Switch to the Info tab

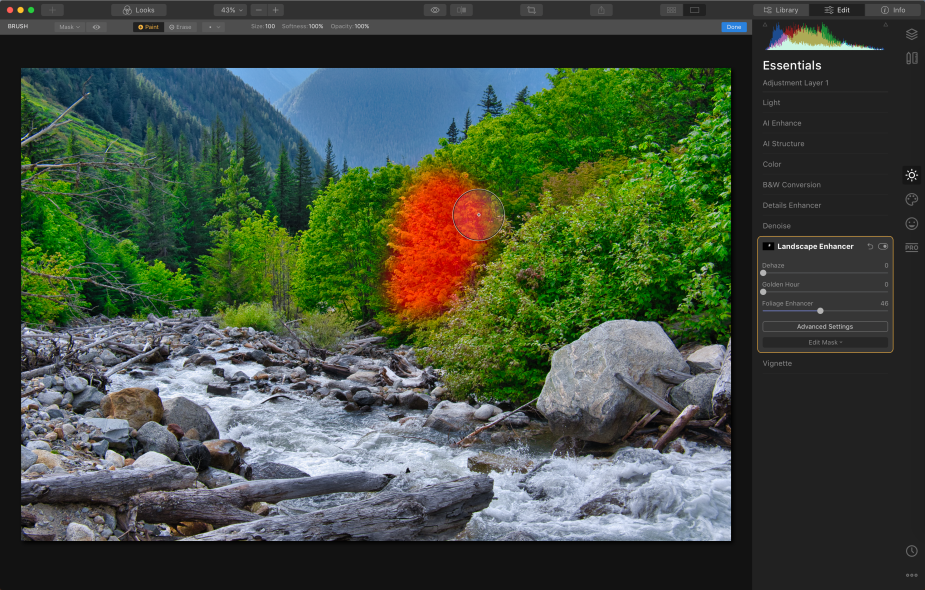pyautogui.click(x=892, y=10)
